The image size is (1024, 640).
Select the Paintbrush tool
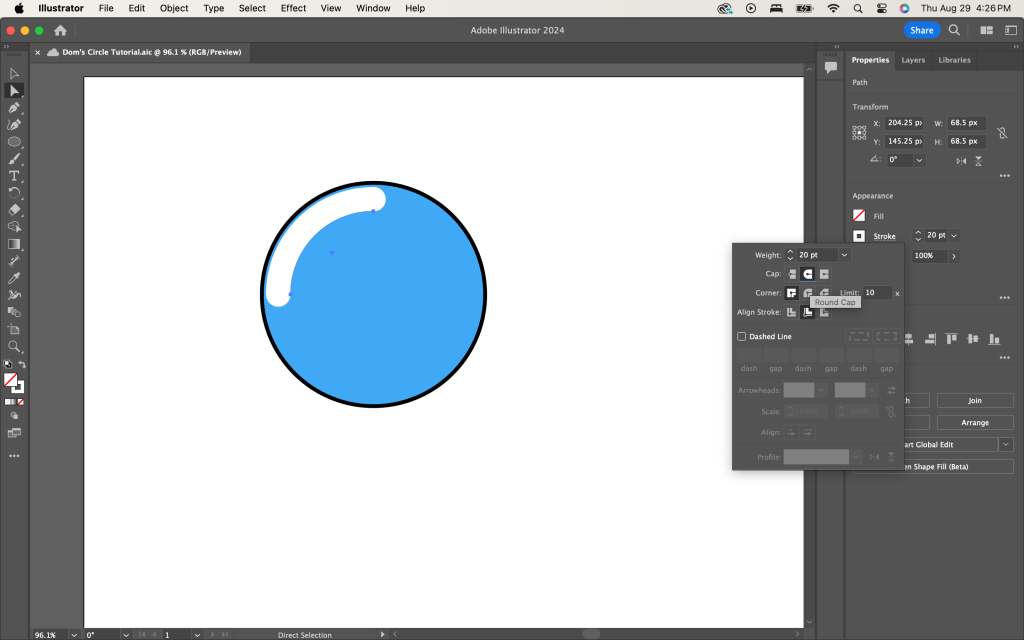click(14, 159)
